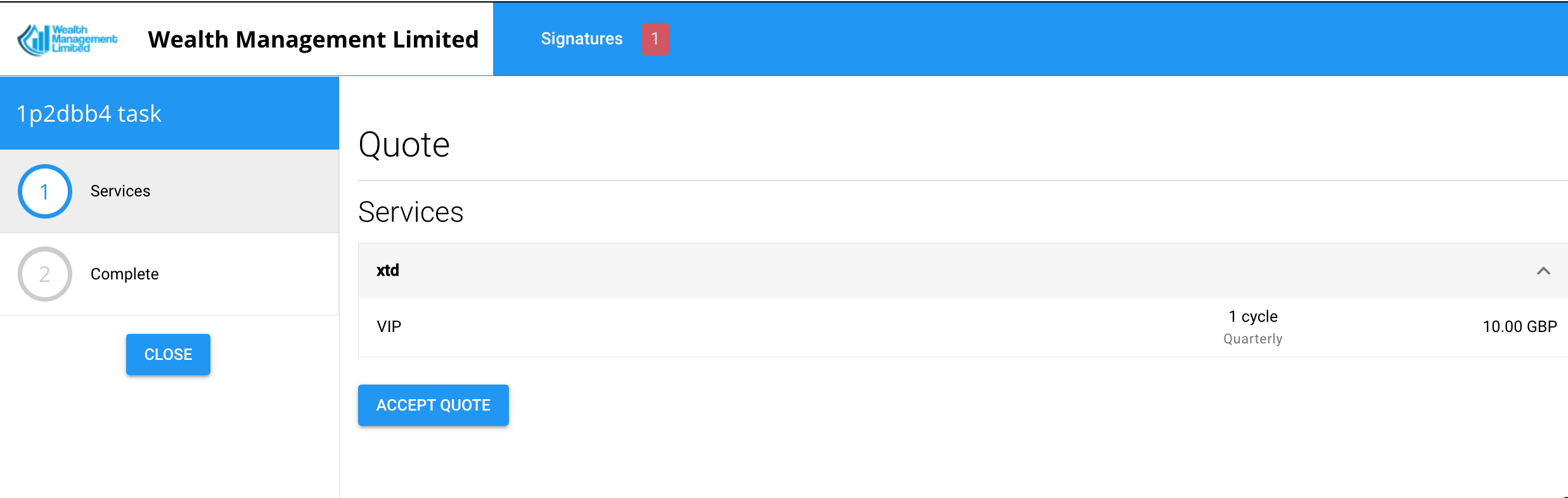Click the Quote page heading
The height and width of the screenshot is (498, 1568).
point(404,145)
